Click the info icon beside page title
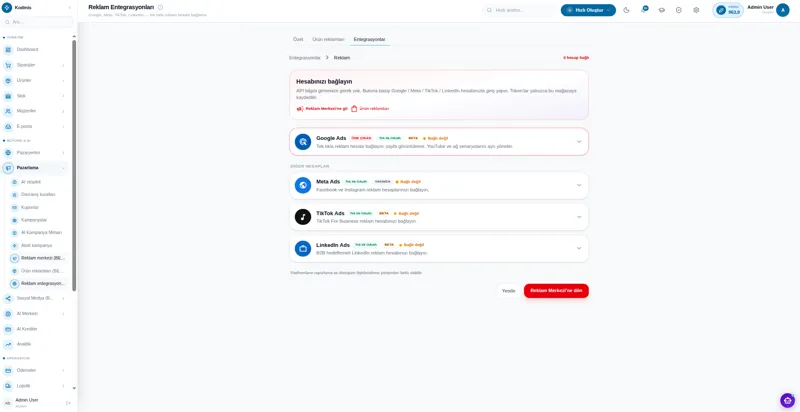800x412 pixels. 160,7
